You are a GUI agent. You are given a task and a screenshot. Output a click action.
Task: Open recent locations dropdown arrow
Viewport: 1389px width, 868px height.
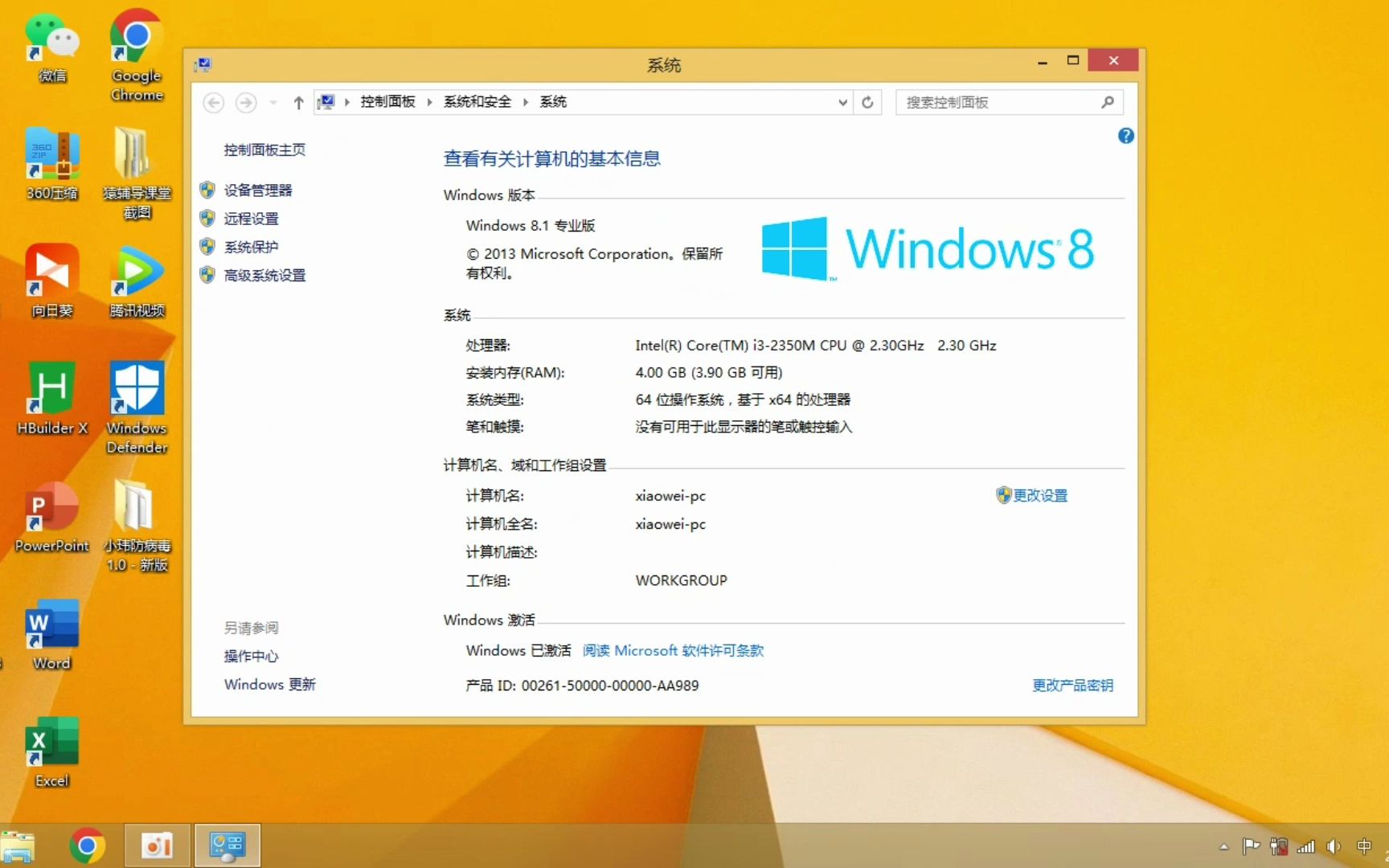pos(273,102)
